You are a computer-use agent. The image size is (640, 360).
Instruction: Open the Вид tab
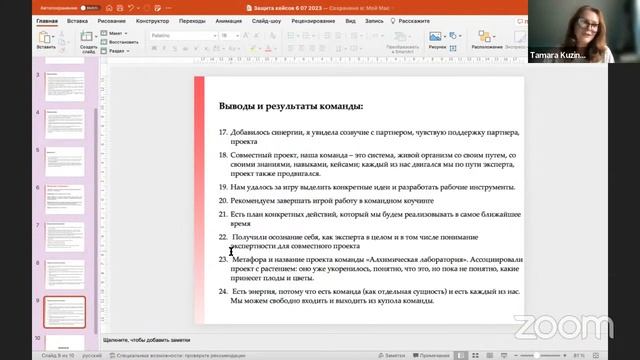coord(350,21)
